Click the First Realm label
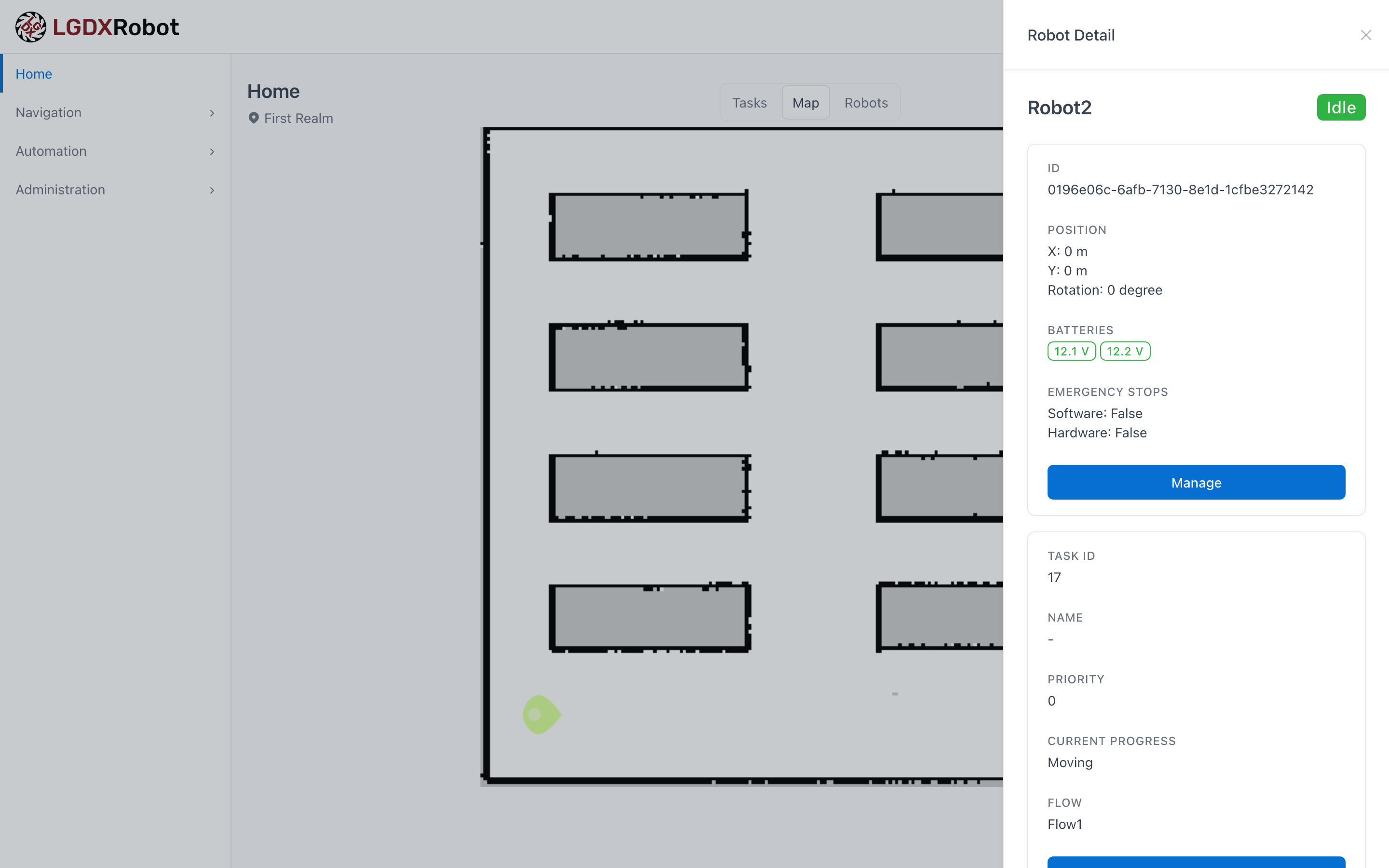The width and height of the screenshot is (1389, 868). coord(299,118)
